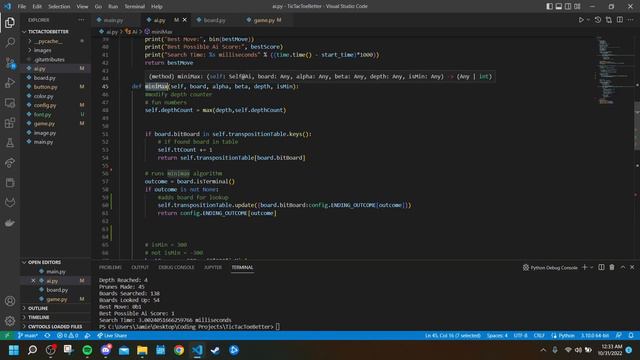Click Live Share in status bar
The image size is (640, 360).
[x=112, y=336]
